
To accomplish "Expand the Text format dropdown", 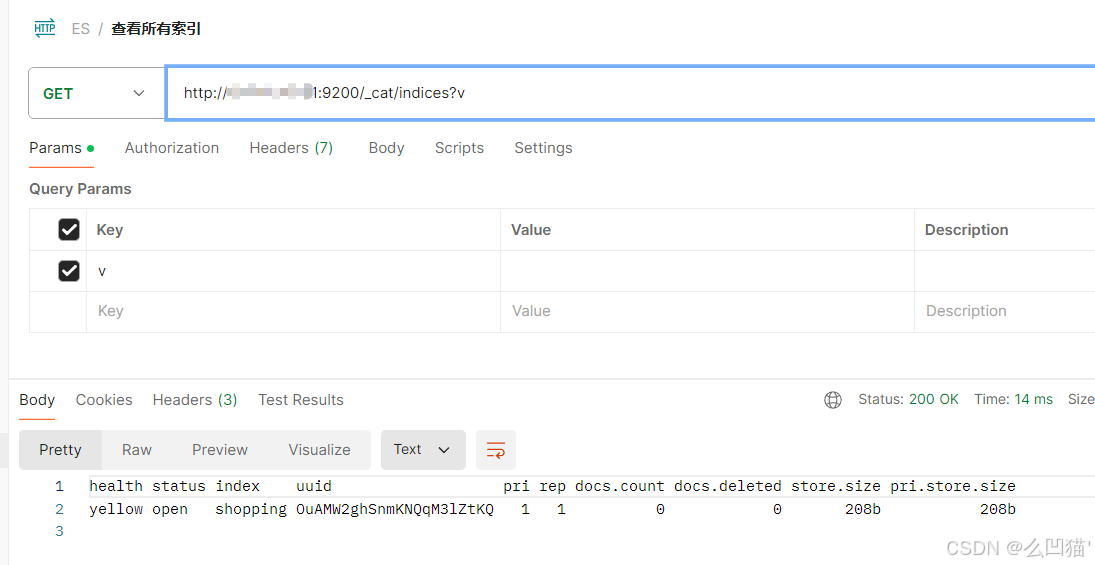I will (x=422, y=450).
